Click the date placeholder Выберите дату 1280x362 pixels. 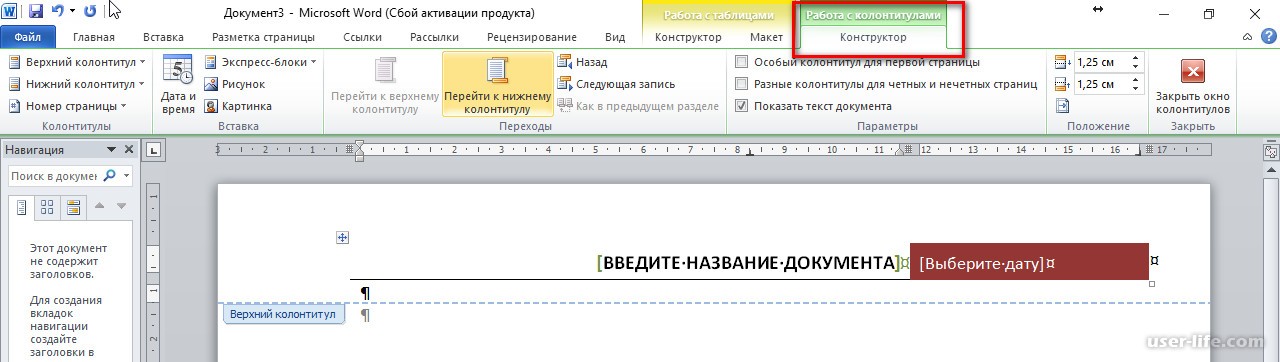[x=981, y=263]
